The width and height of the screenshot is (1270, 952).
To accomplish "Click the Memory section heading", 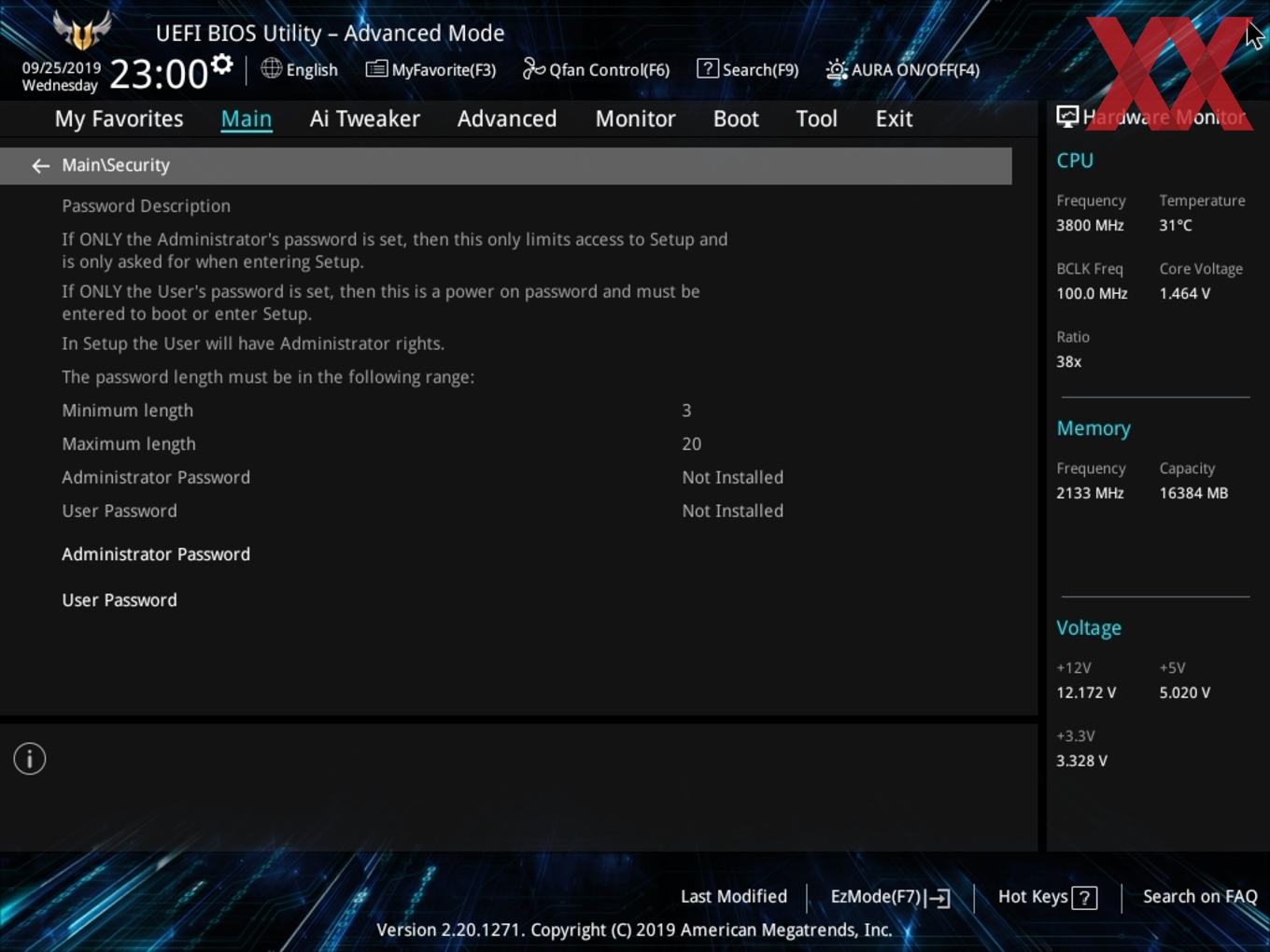I will 1094,428.
